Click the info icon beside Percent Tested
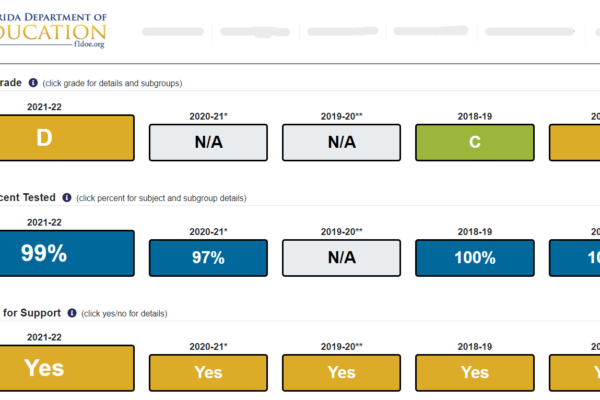The height and width of the screenshot is (400, 600). pyautogui.click(x=67, y=198)
